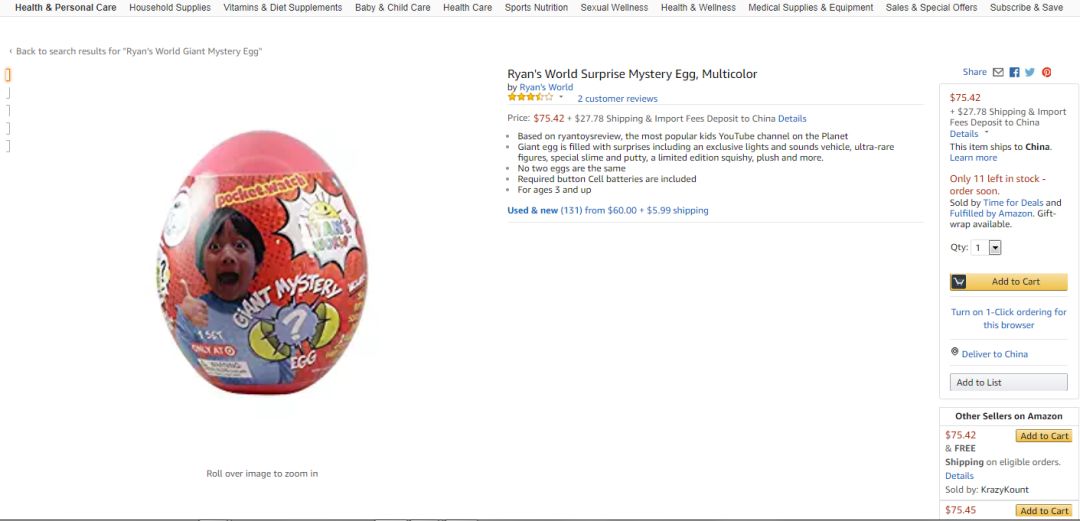Click the location pin icon near Deliver to China
Viewport: 1080px width, 521px height.
pyautogui.click(x=955, y=352)
